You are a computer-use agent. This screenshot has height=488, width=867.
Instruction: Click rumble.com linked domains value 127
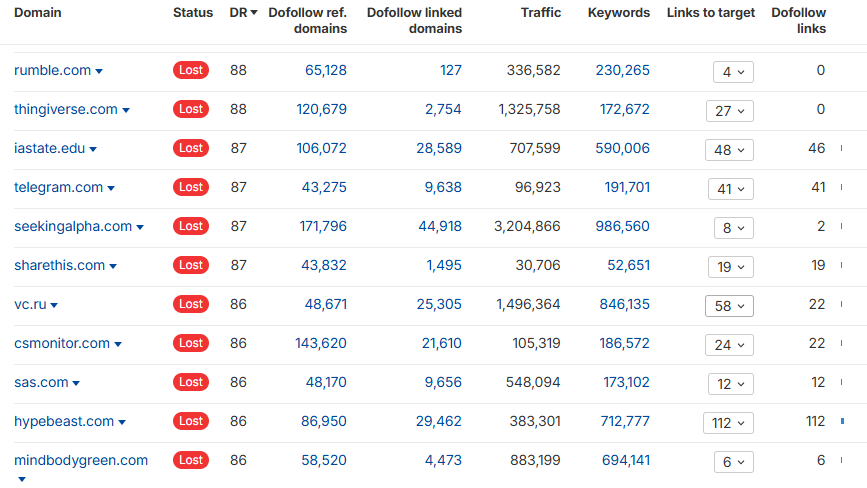coord(451,70)
